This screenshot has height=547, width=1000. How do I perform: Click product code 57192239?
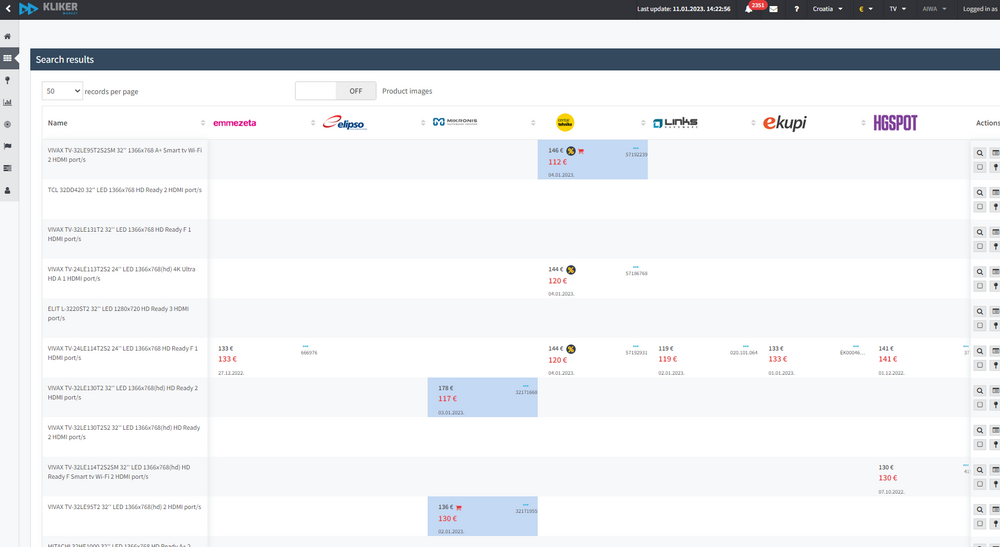tap(636, 155)
